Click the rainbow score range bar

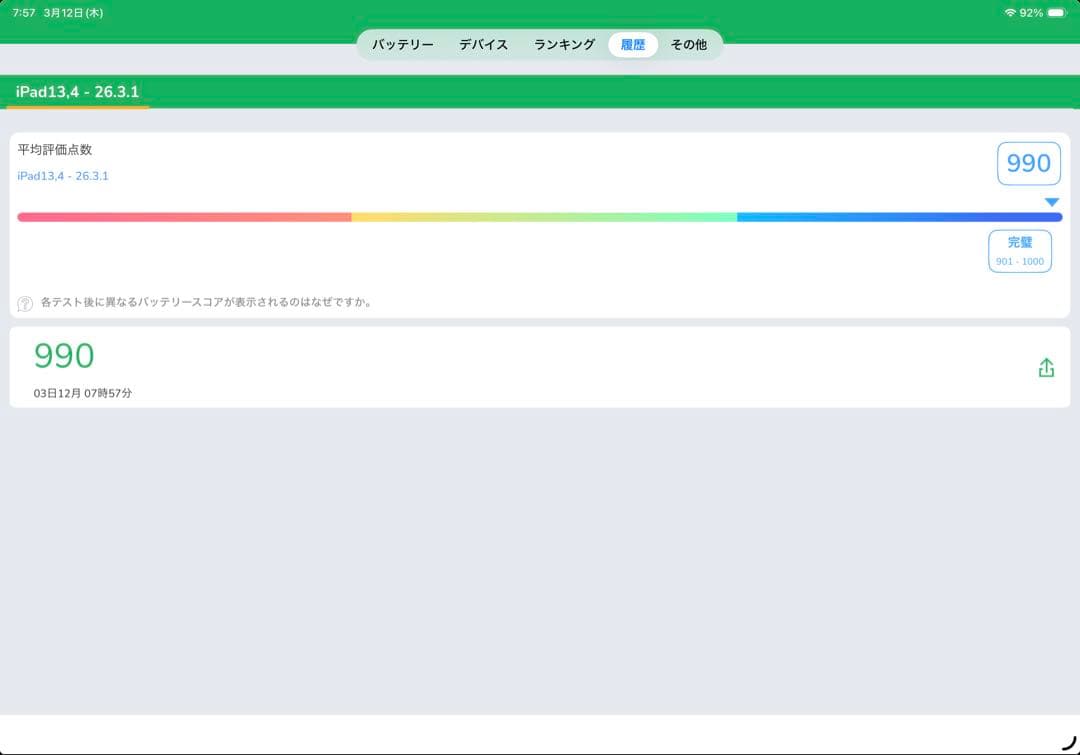click(539, 217)
